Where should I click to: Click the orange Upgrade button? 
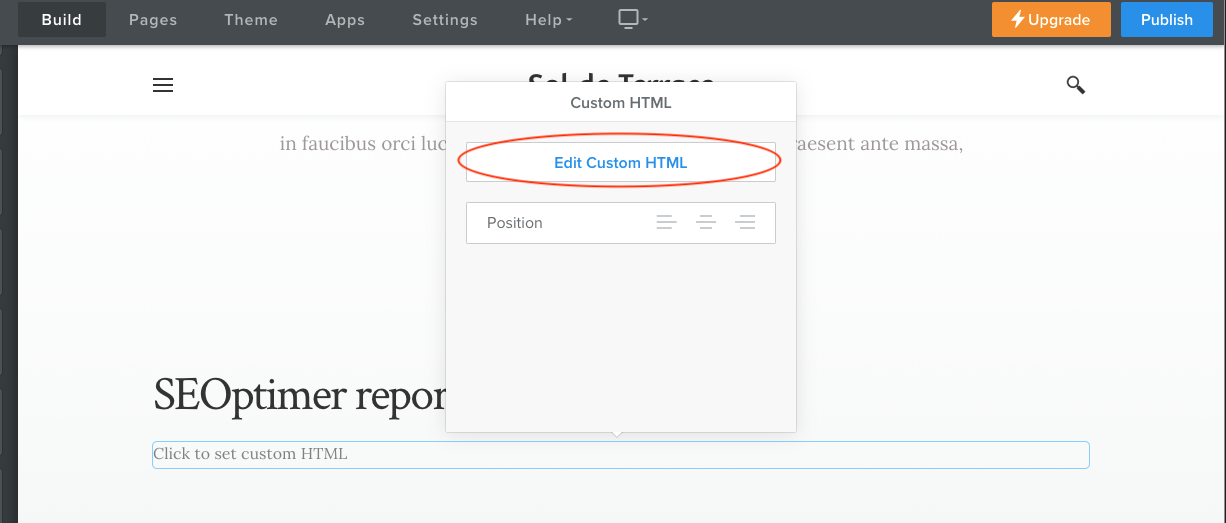pyautogui.click(x=1051, y=20)
